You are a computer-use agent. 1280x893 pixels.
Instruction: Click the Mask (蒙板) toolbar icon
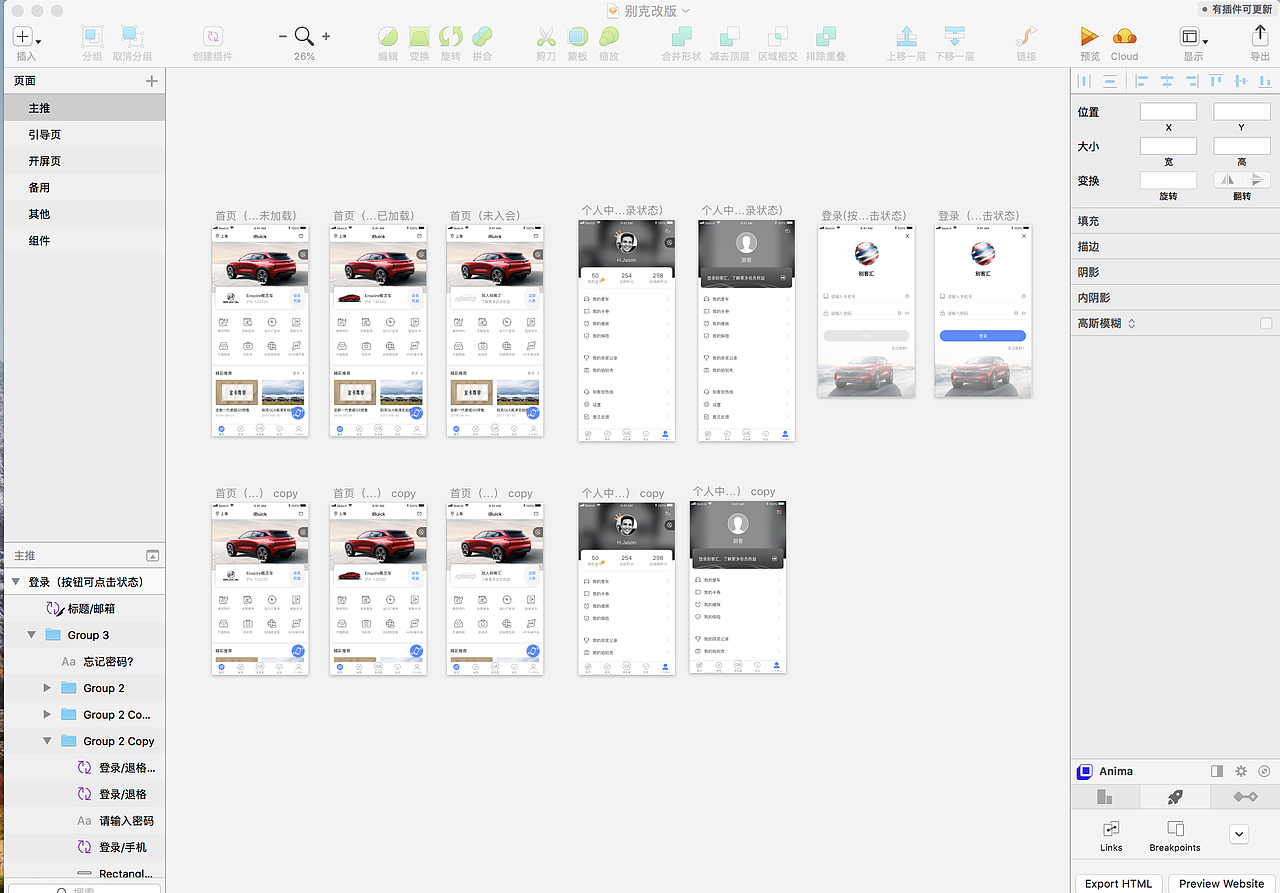click(577, 37)
